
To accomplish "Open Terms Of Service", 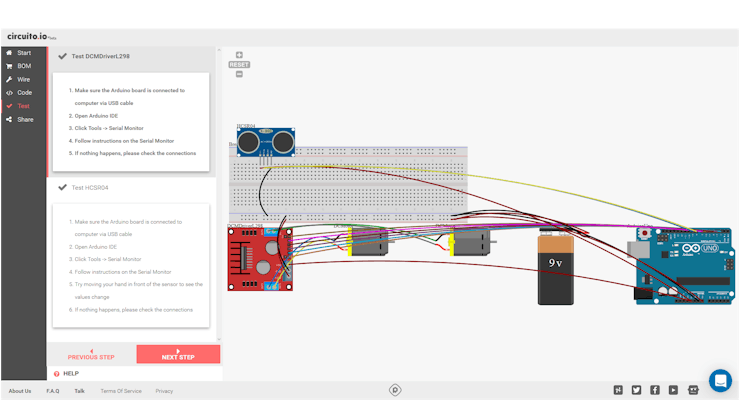I will 121,391.
